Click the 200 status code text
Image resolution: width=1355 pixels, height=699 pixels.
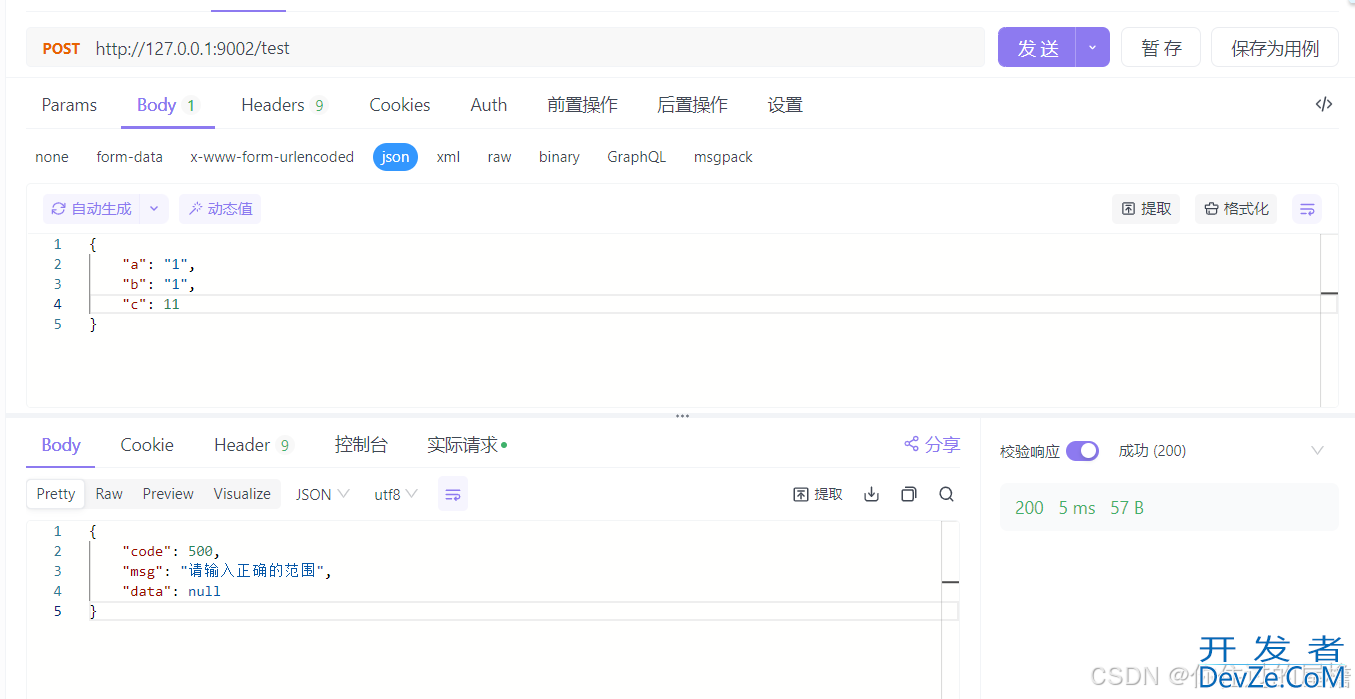pos(1029,508)
